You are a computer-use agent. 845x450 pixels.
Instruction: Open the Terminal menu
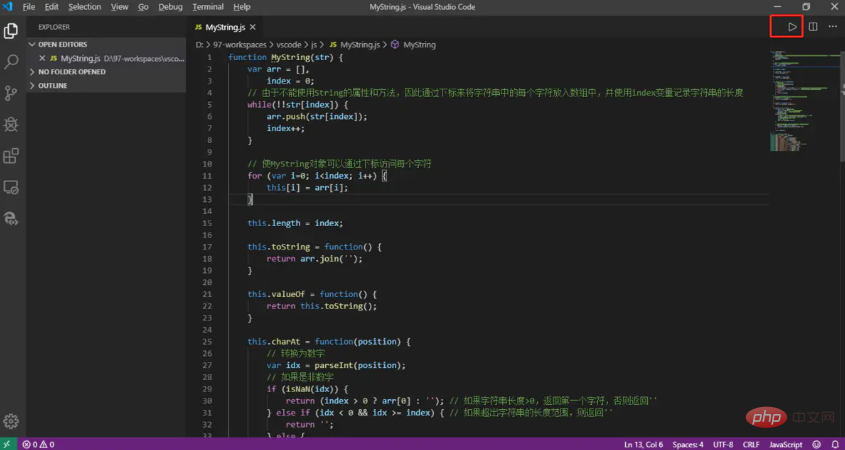click(x=207, y=7)
